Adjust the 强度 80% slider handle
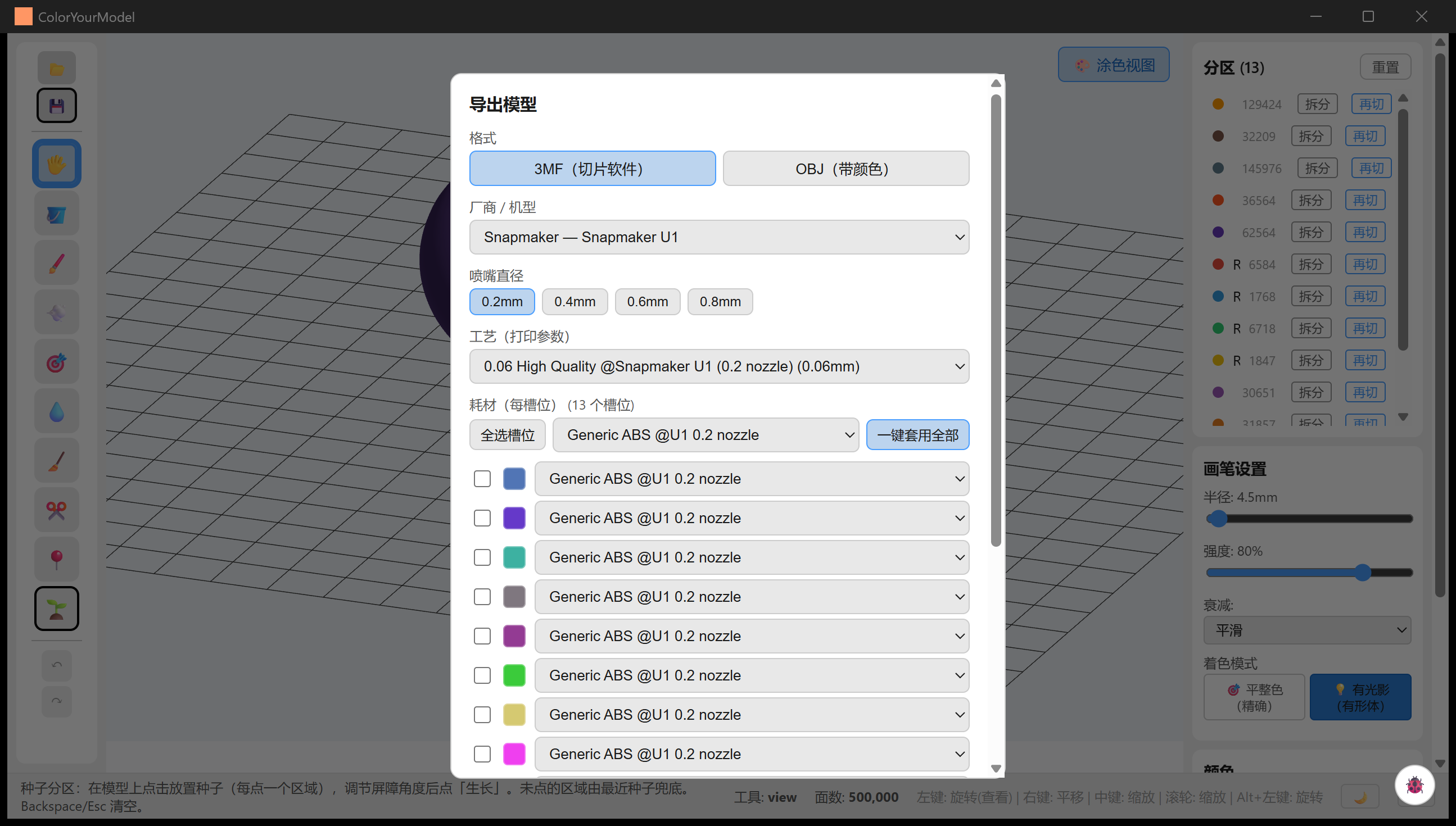 point(1363,573)
